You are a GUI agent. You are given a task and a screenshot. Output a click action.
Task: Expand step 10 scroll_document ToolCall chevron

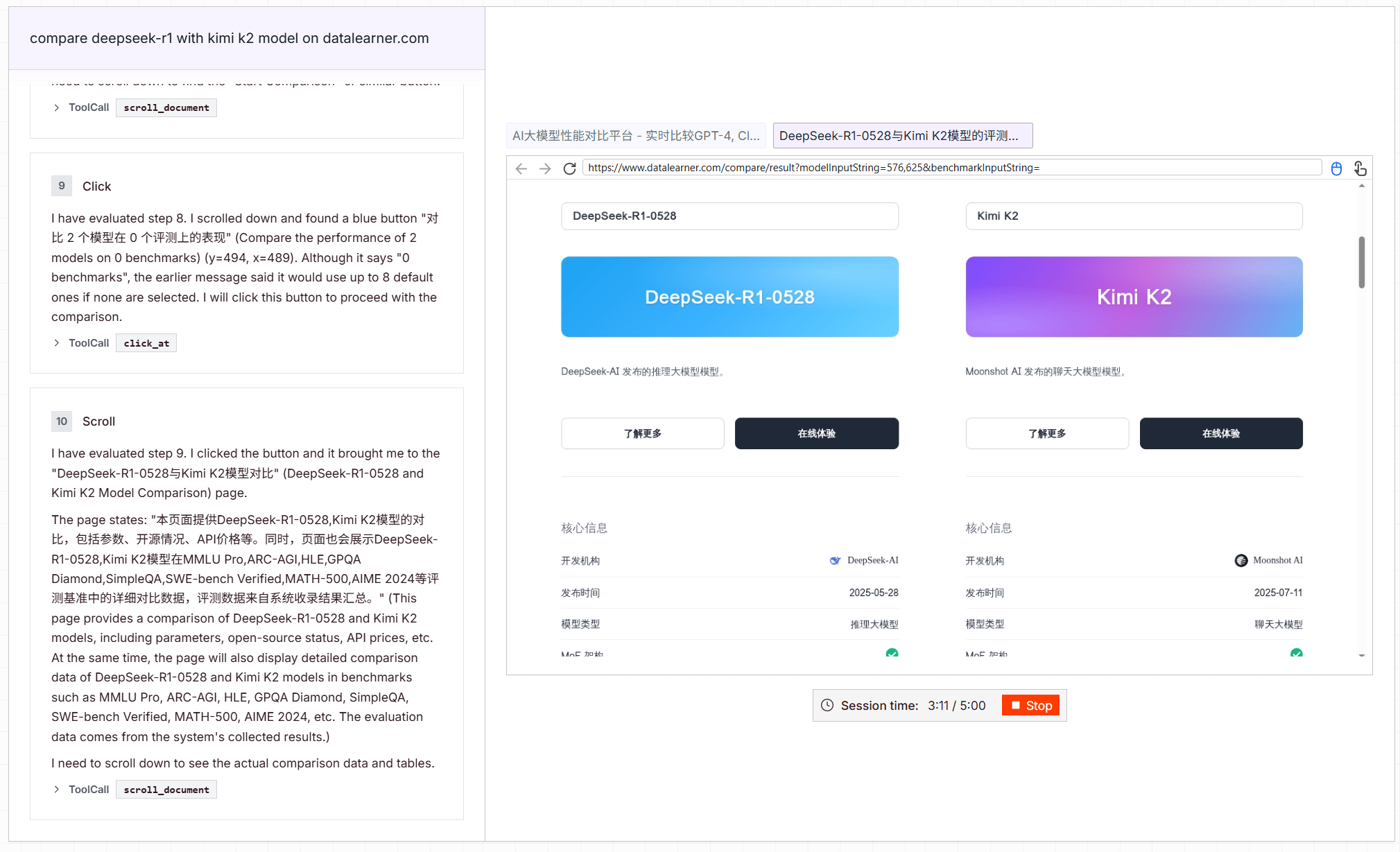57,790
